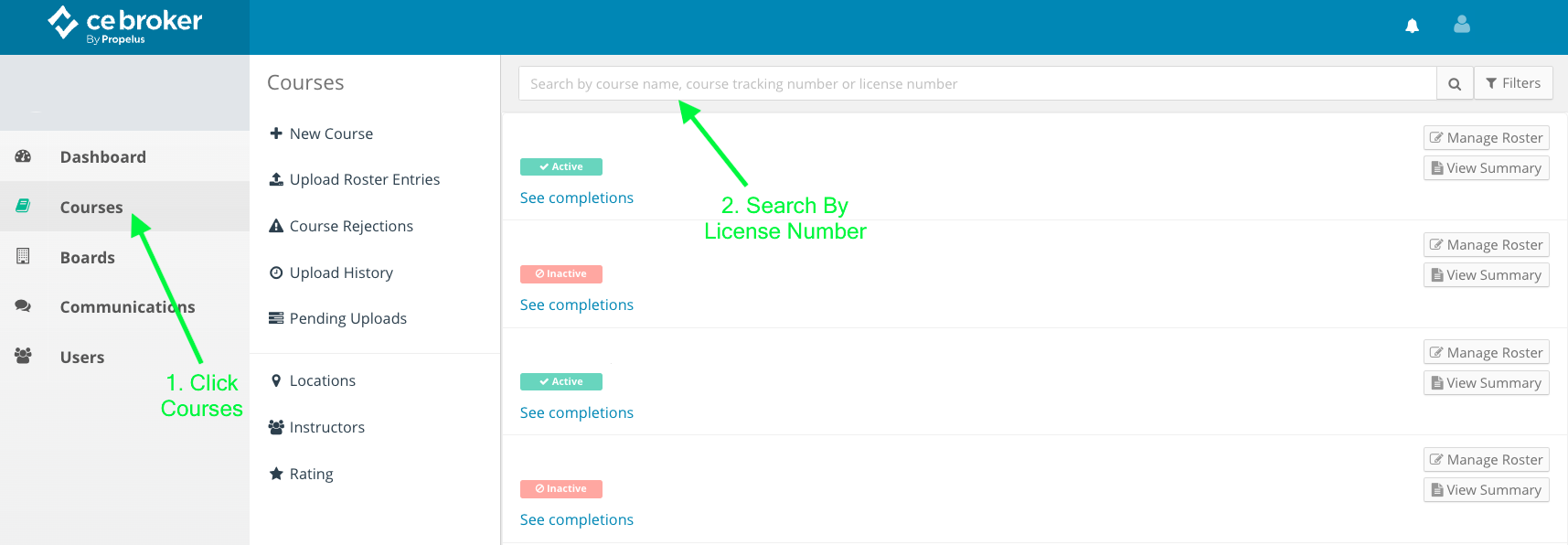Click the Communications chat bubbles icon

[x=24, y=306]
